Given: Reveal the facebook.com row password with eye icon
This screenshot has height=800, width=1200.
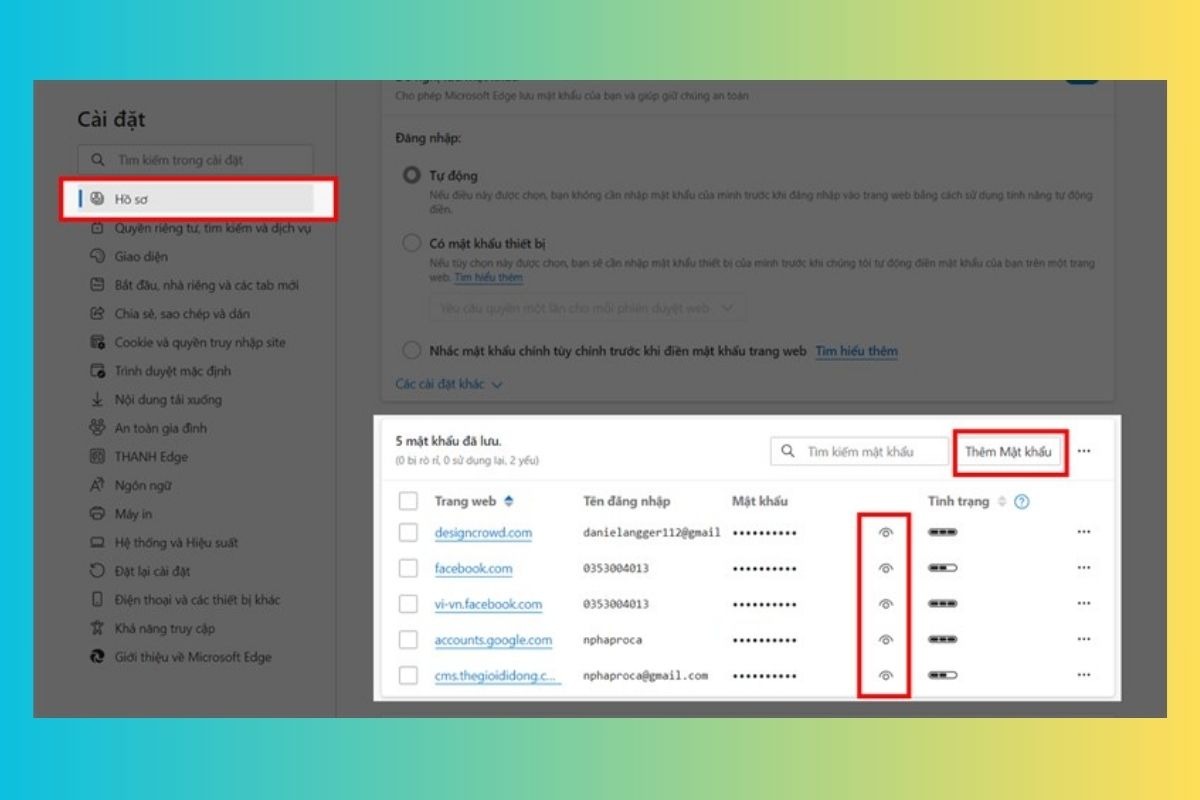Looking at the screenshot, I should point(885,568).
